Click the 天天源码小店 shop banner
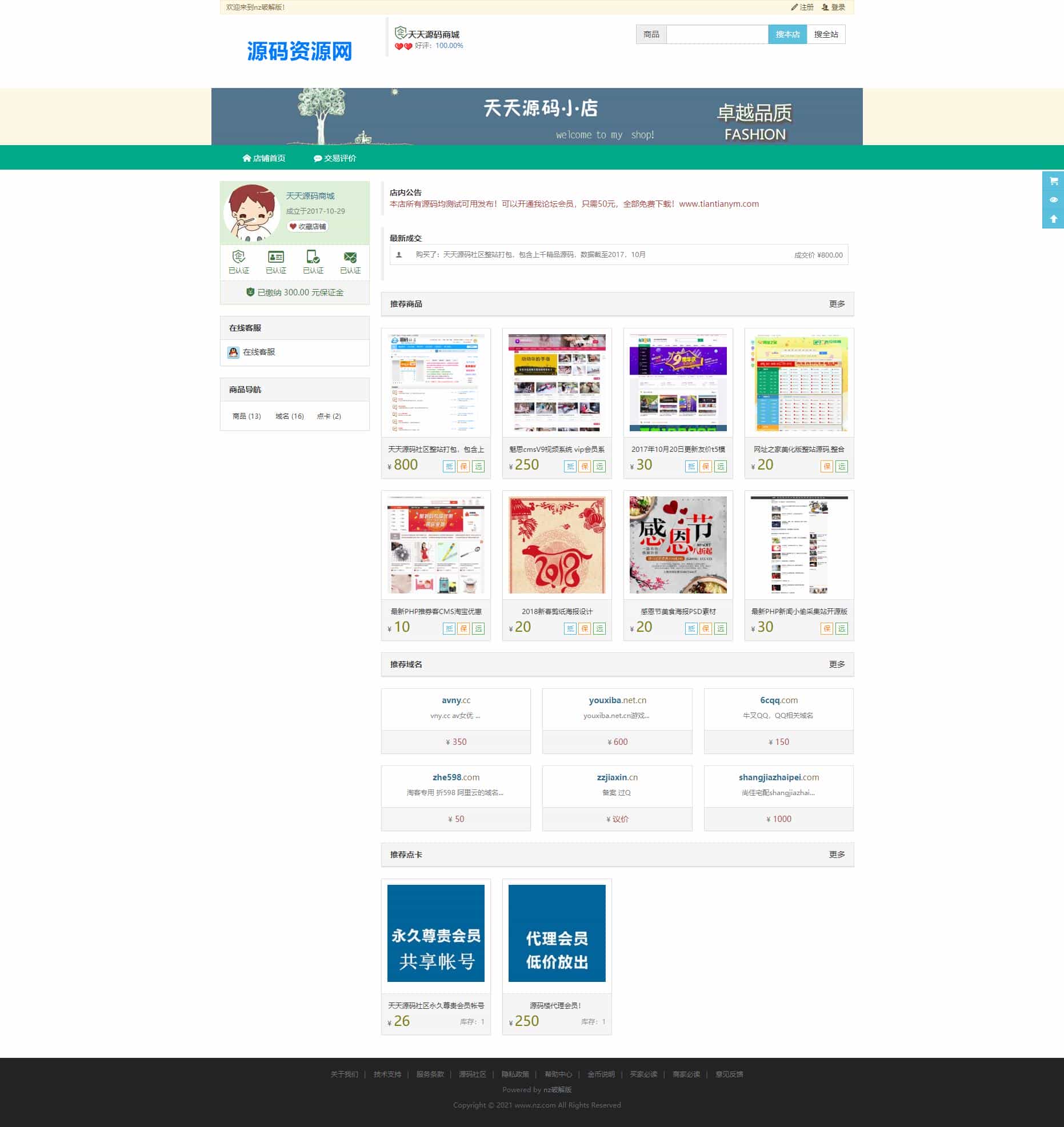This screenshot has width=1064, height=1127. click(x=537, y=117)
